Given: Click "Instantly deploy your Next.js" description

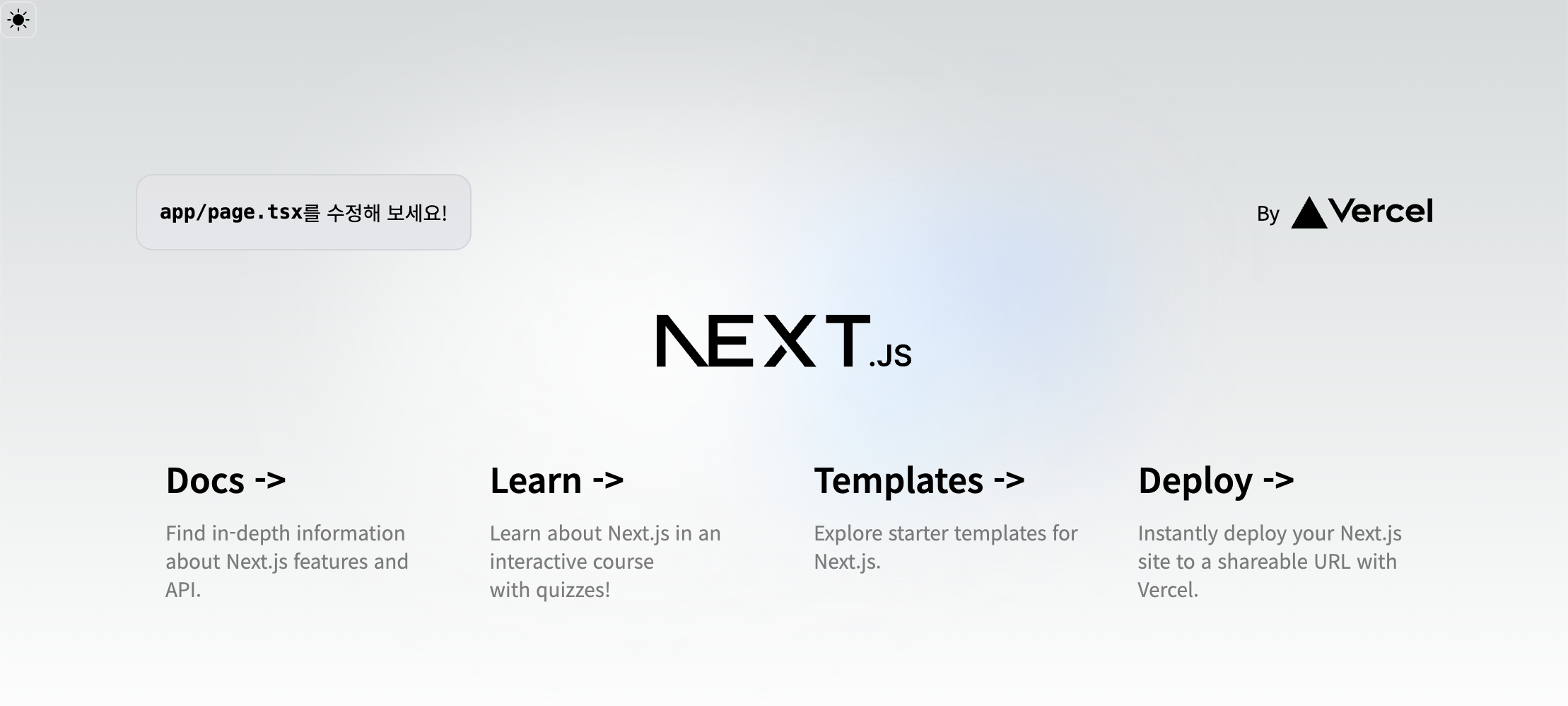Looking at the screenshot, I should coord(1270,533).
